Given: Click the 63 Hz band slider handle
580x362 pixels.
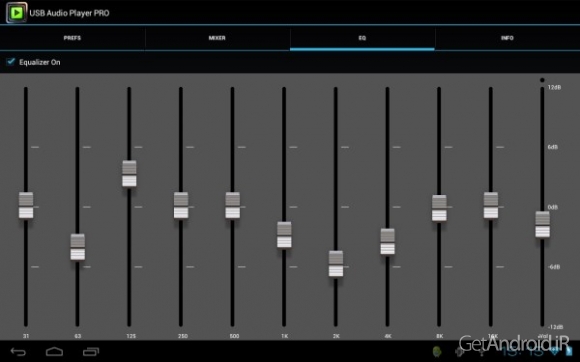Looking at the screenshot, I should tap(78, 247).
